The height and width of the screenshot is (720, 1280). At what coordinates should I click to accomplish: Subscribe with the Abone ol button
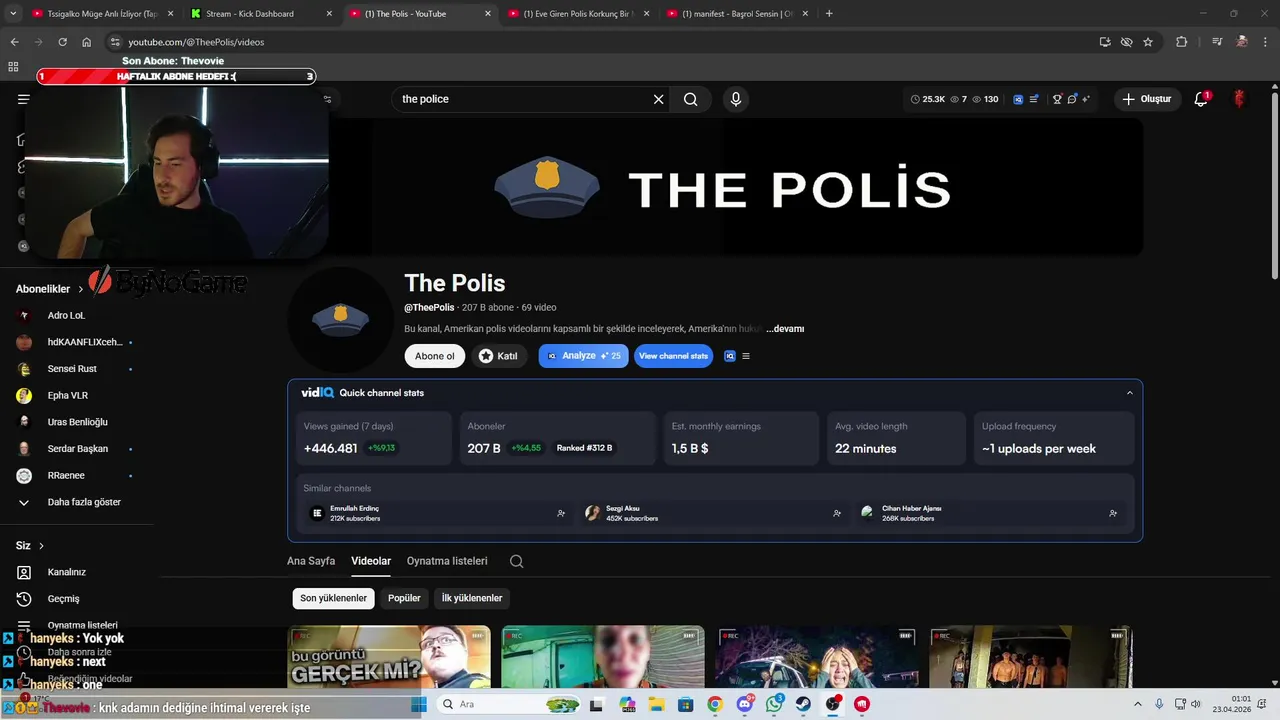point(435,356)
